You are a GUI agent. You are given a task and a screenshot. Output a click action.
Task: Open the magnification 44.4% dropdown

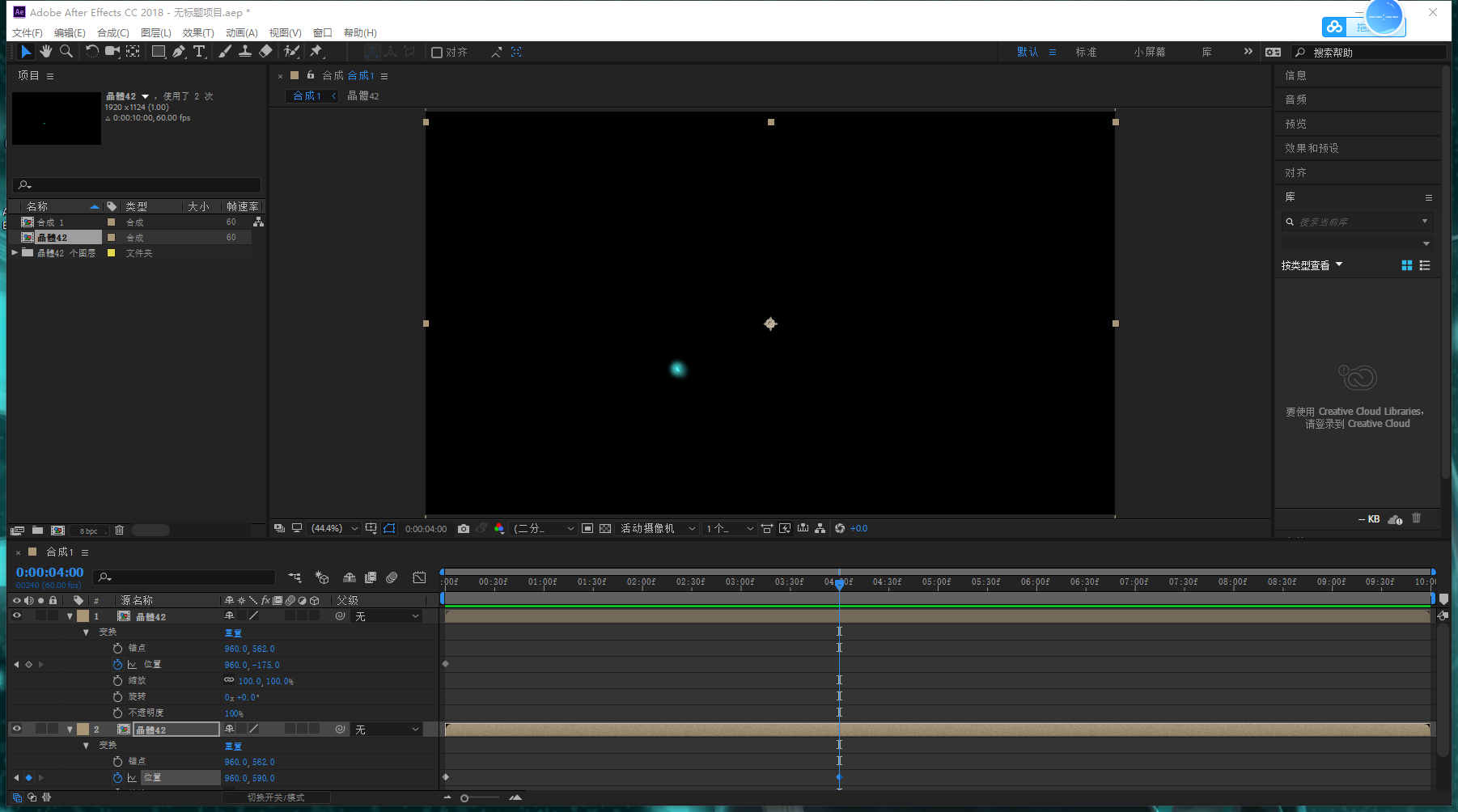pyautogui.click(x=335, y=529)
